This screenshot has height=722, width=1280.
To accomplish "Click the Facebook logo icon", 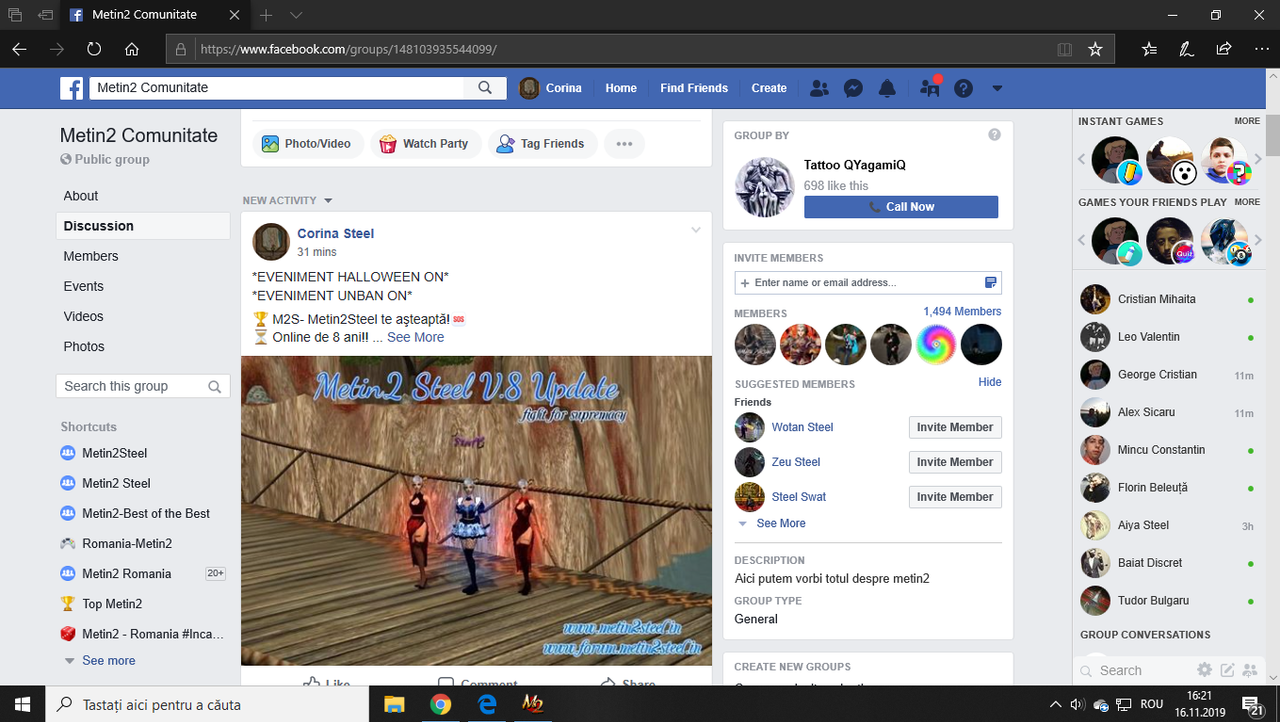I will click(x=72, y=88).
